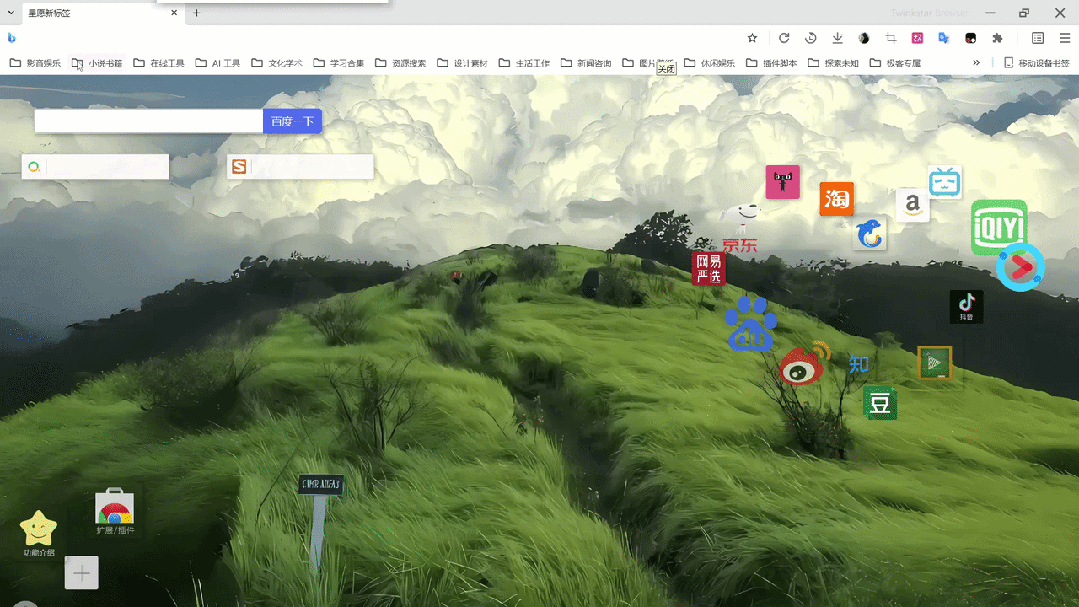
Task: Open the Chrome extensions store tile
Action: coord(115,512)
